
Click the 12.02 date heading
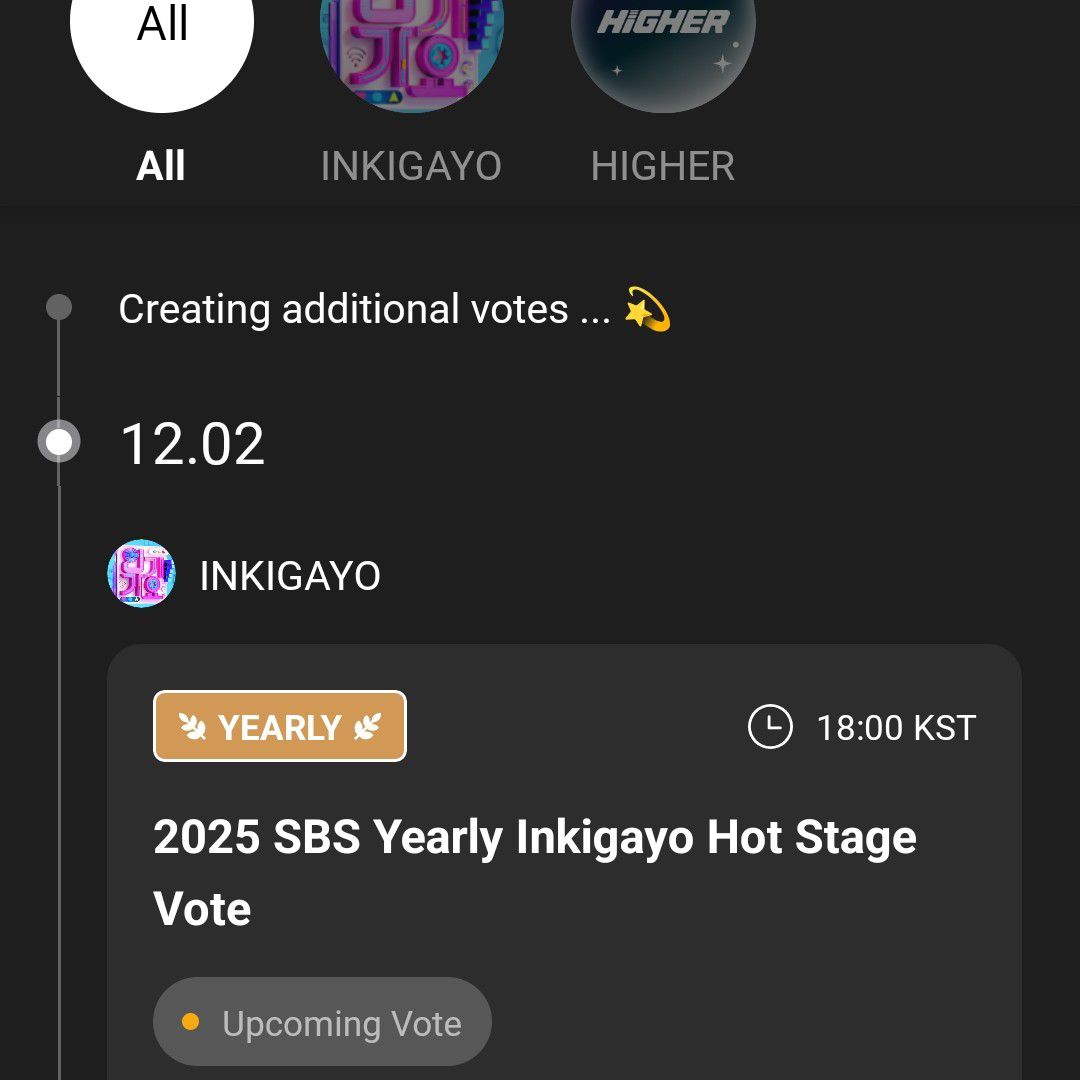click(192, 444)
